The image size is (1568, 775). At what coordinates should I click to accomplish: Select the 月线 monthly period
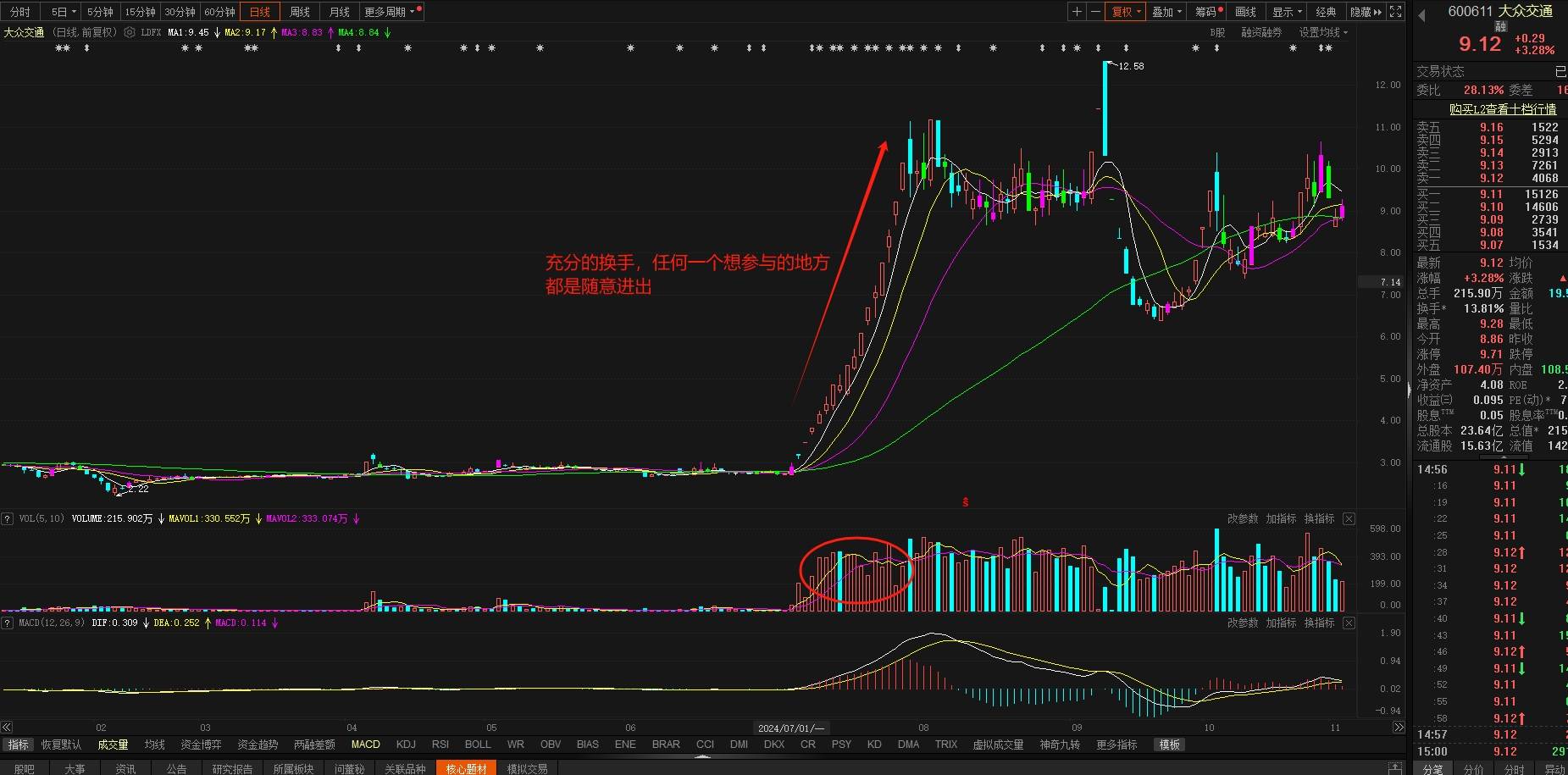coord(340,12)
